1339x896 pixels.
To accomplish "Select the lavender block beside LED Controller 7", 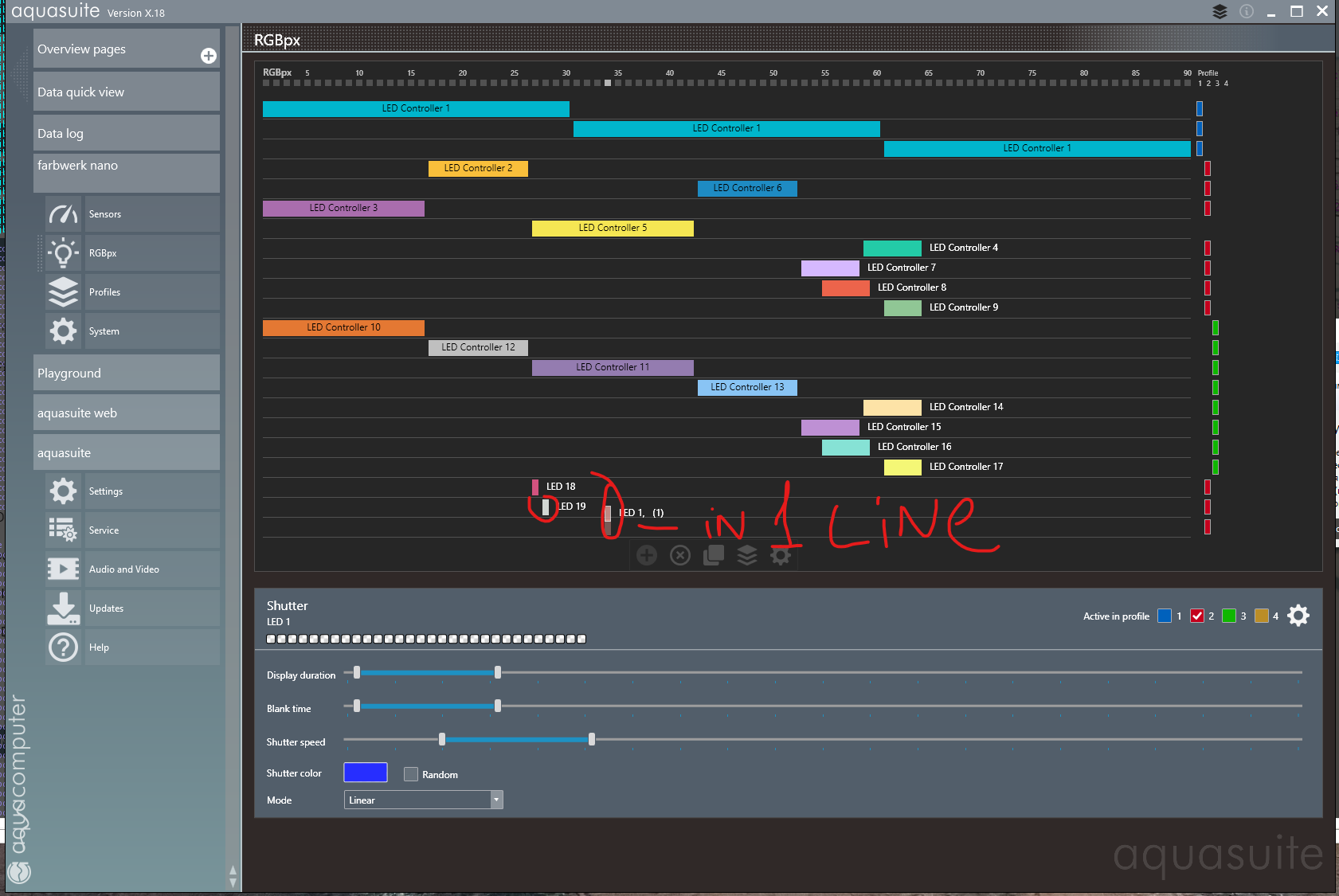I will coord(830,268).
